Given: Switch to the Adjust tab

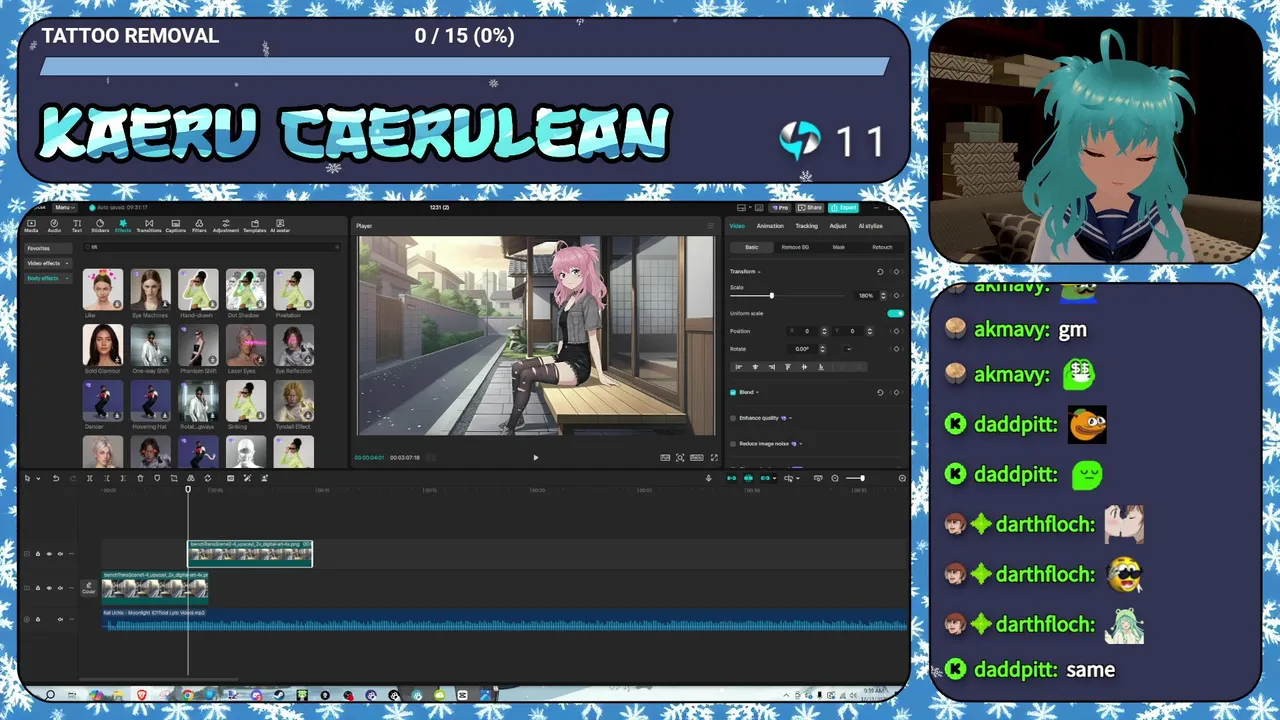Looking at the screenshot, I should click(838, 226).
